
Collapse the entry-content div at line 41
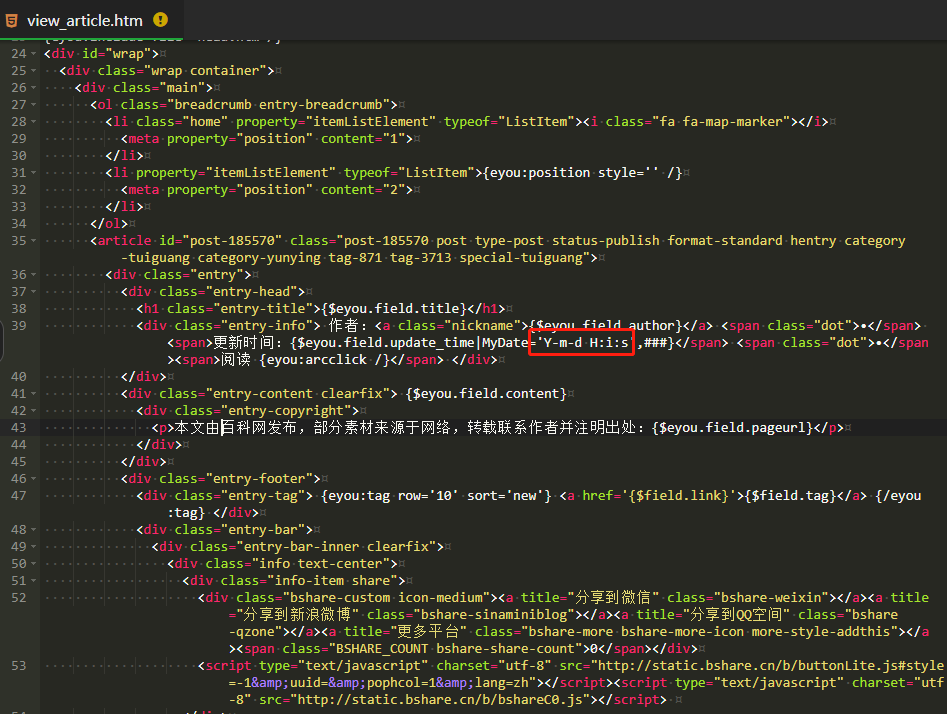(35, 393)
